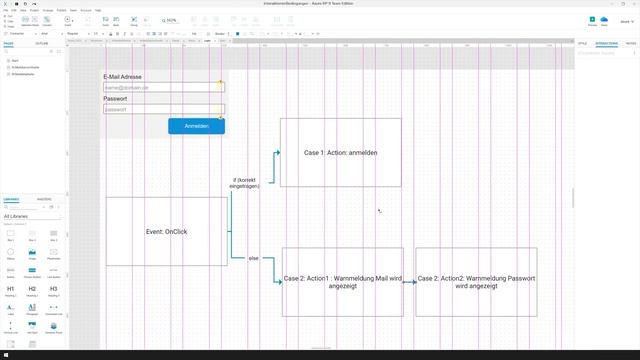Toggle underline text formatting

[x=131, y=34]
